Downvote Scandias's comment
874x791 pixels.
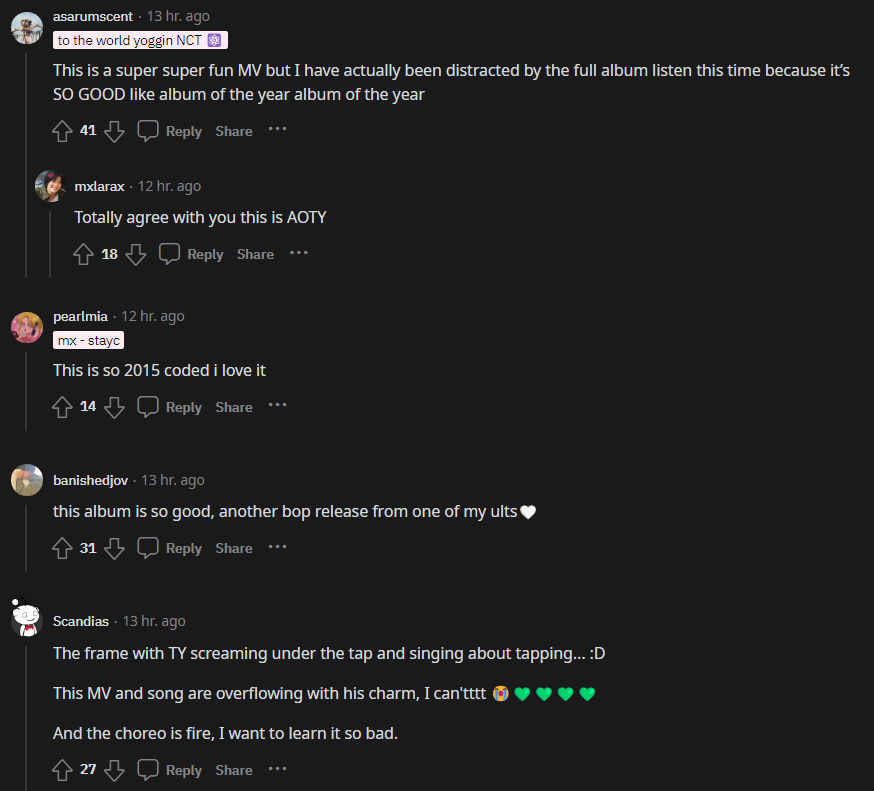pyautogui.click(x=114, y=770)
